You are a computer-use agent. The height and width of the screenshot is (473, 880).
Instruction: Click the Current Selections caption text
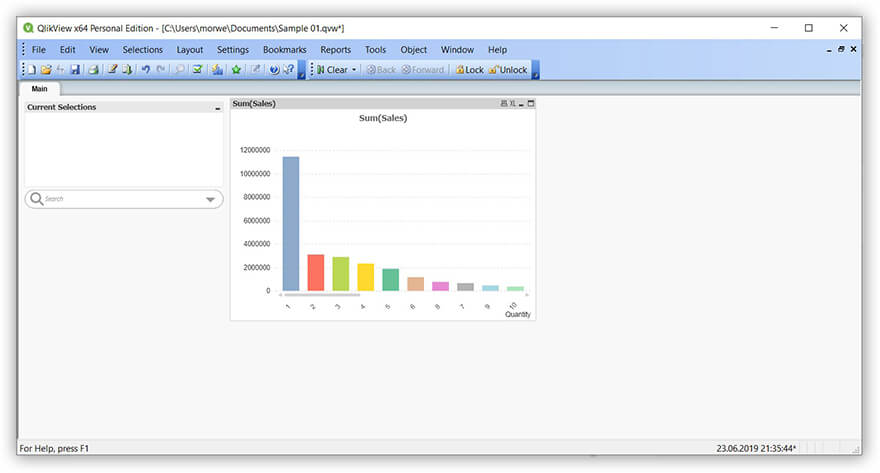(x=62, y=107)
